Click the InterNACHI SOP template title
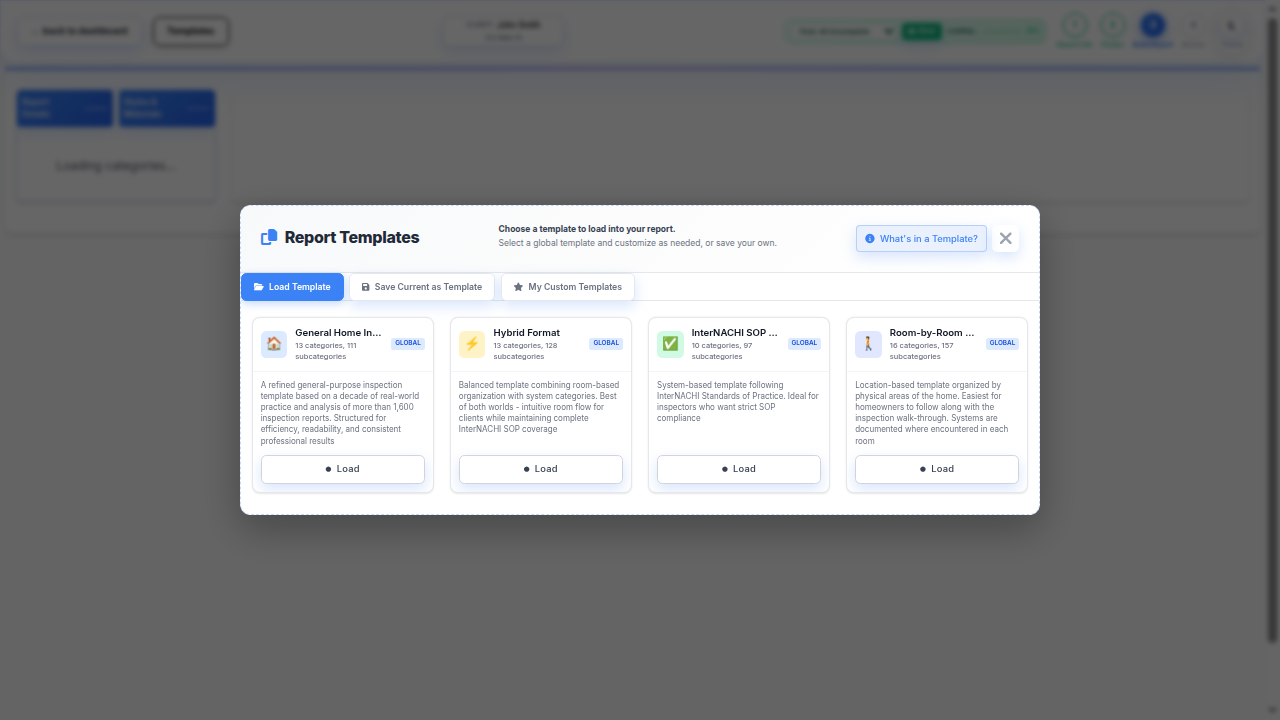This screenshot has width=1280, height=720. tap(734, 333)
